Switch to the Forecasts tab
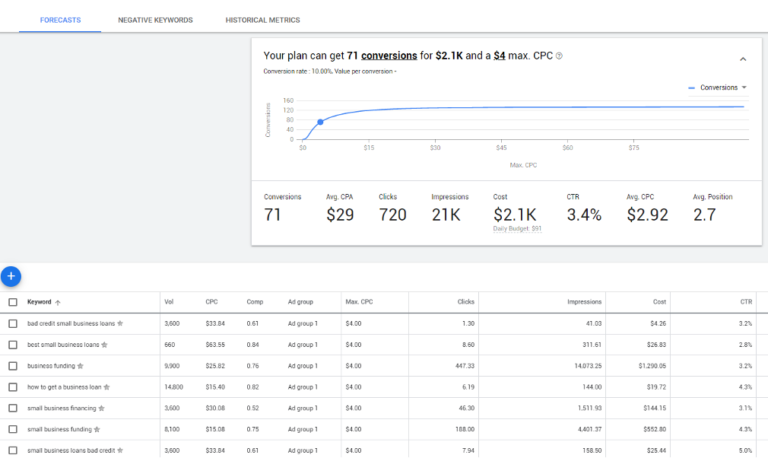Screen dimensions: 768x458 tap(60, 20)
